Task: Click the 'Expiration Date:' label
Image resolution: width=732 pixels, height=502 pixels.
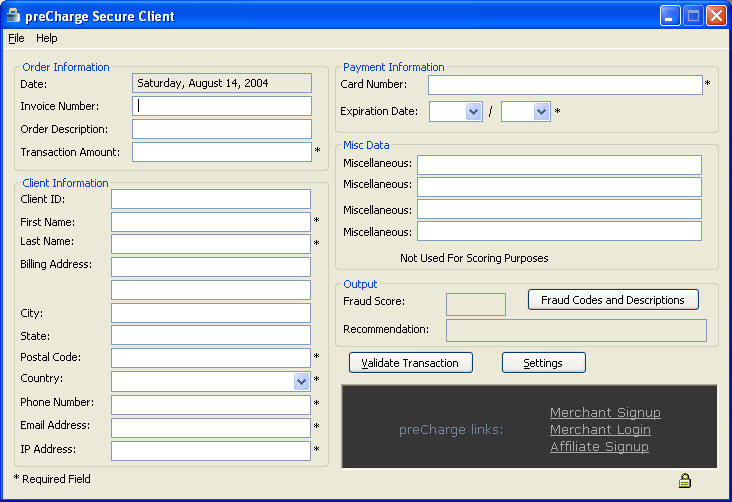Action: 379,112
